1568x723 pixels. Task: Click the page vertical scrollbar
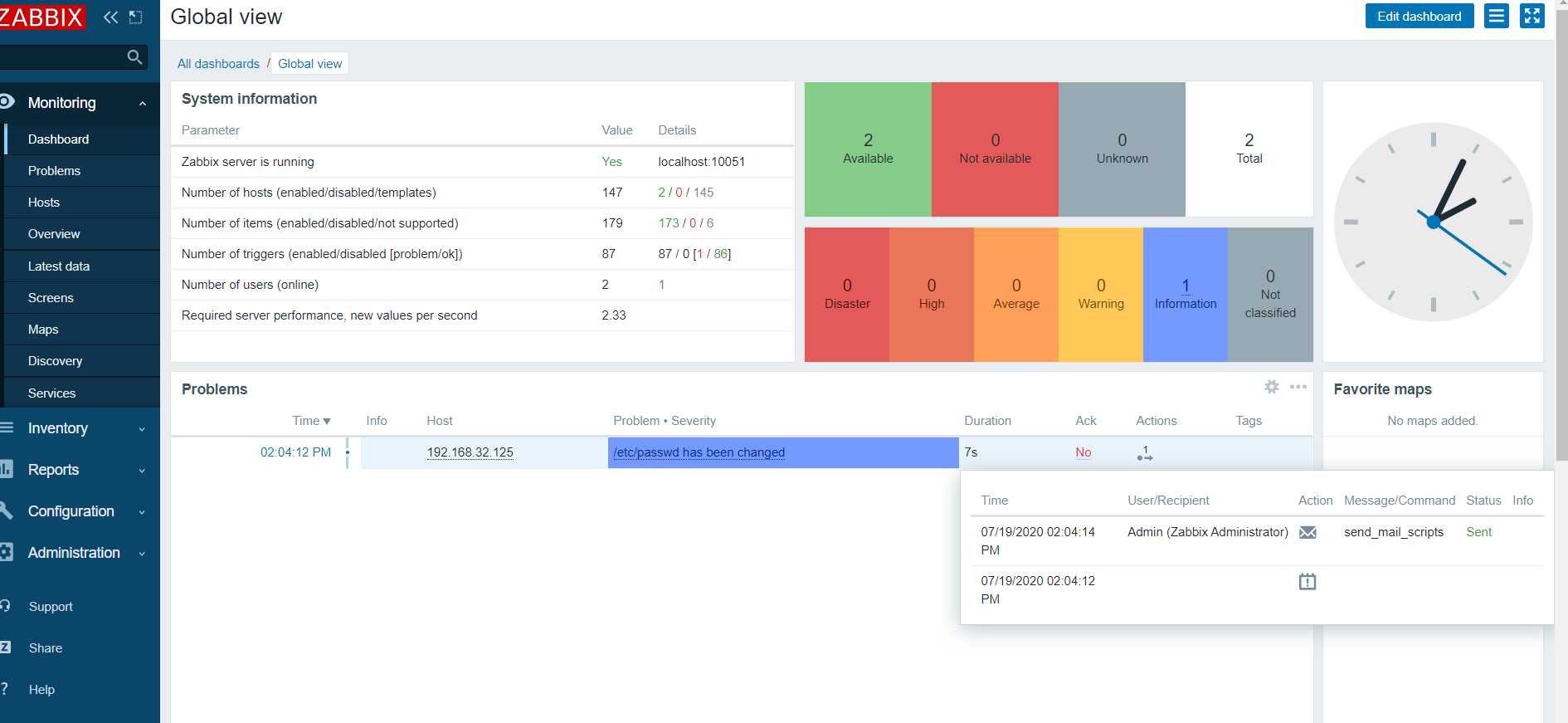click(1561, 237)
